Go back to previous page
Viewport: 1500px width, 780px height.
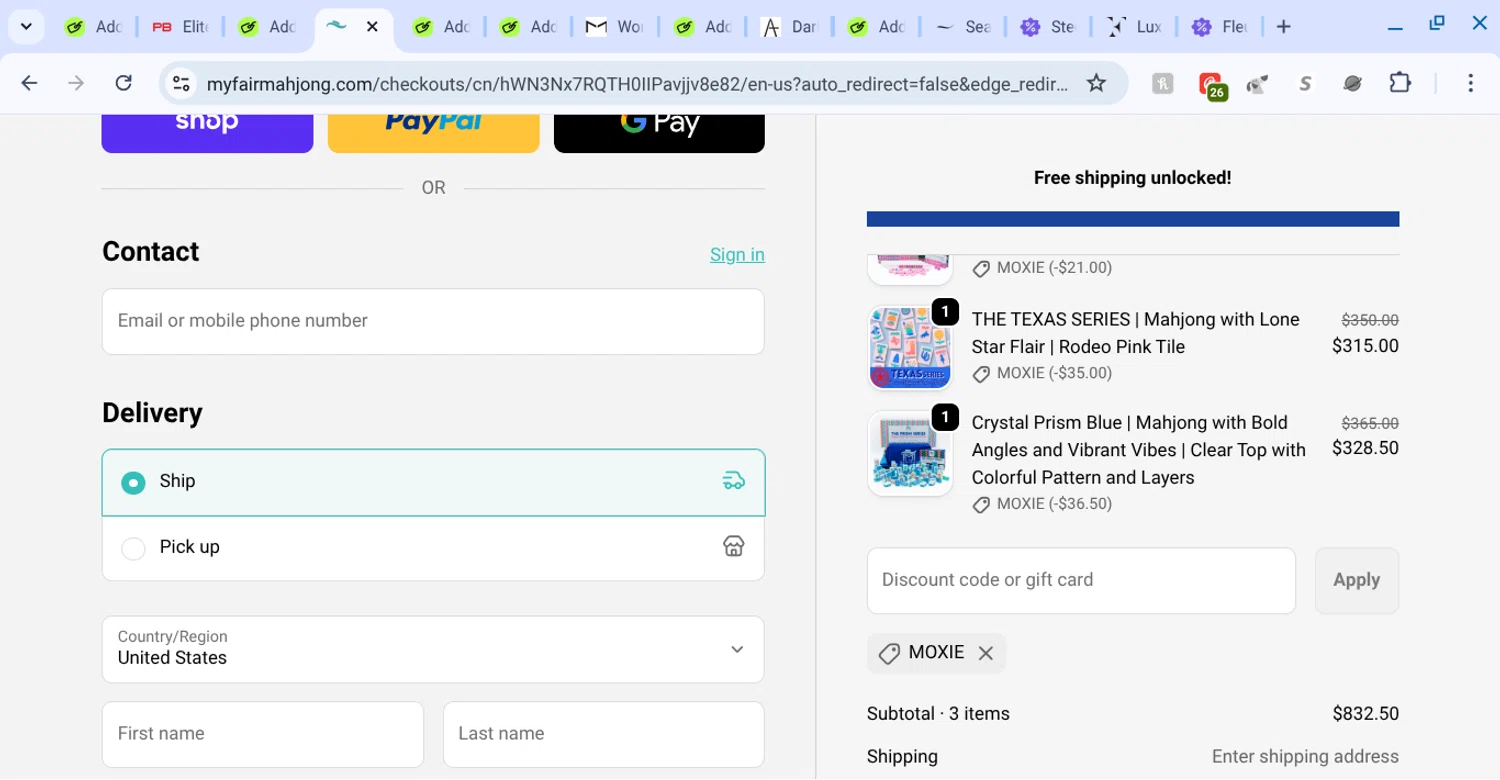[29, 83]
